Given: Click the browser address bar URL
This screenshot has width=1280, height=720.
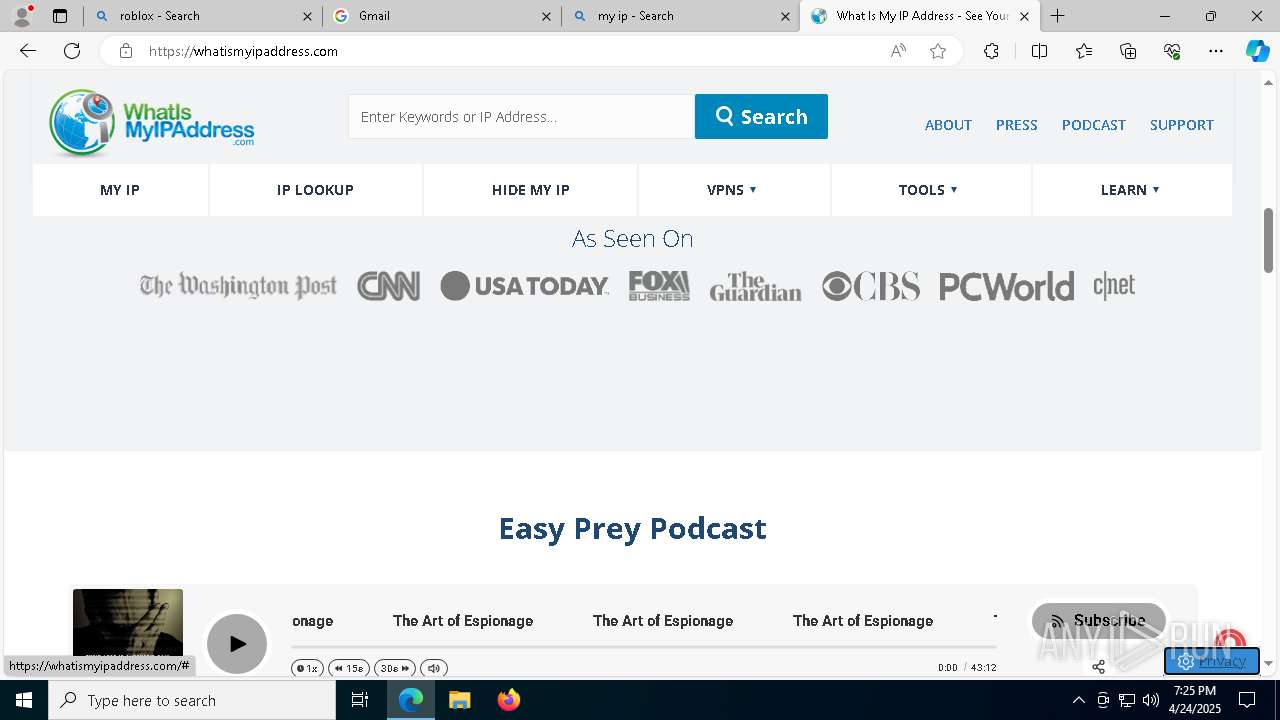Looking at the screenshot, I should [243, 51].
